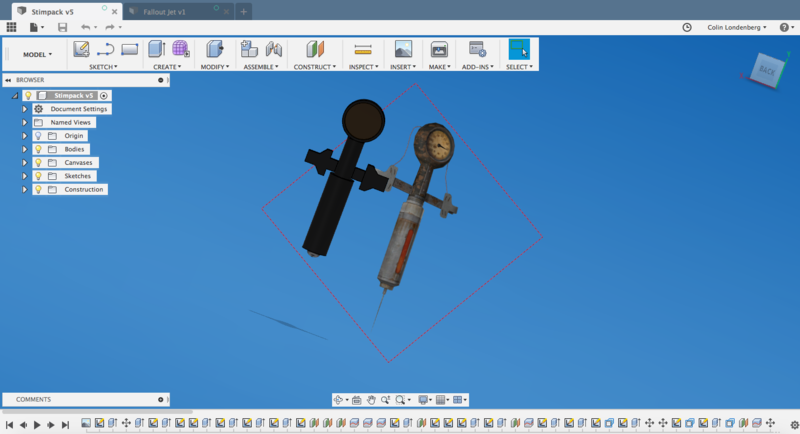The width and height of the screenshot is (800, 434).
Task: Expand the Origin folder
Action: (24, 136)
